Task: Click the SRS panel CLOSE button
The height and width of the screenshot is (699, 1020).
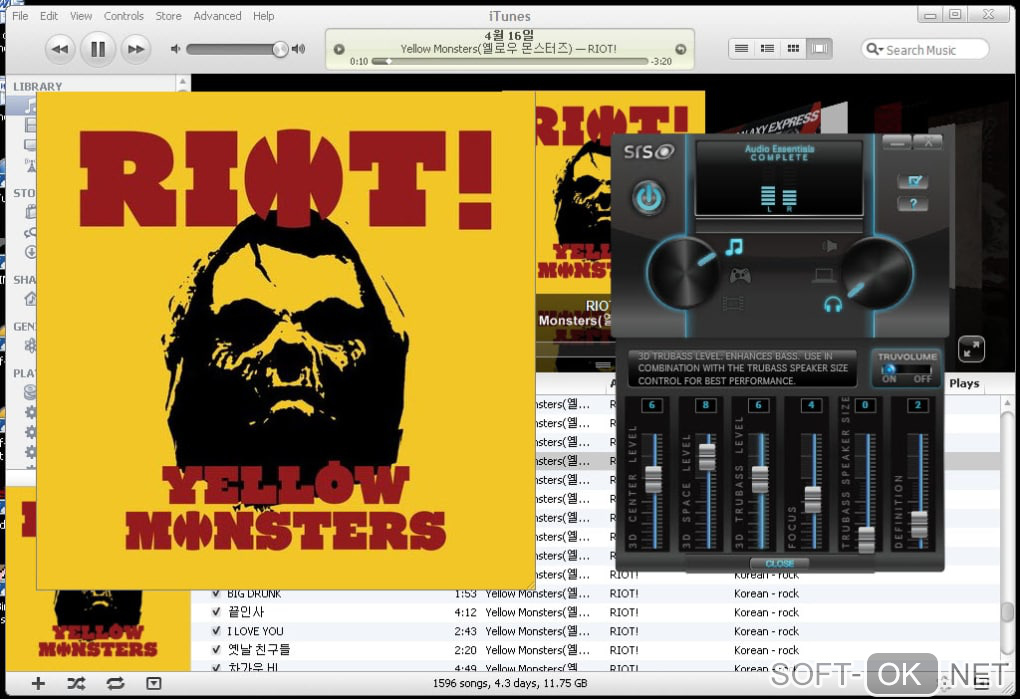Action: 779,563
